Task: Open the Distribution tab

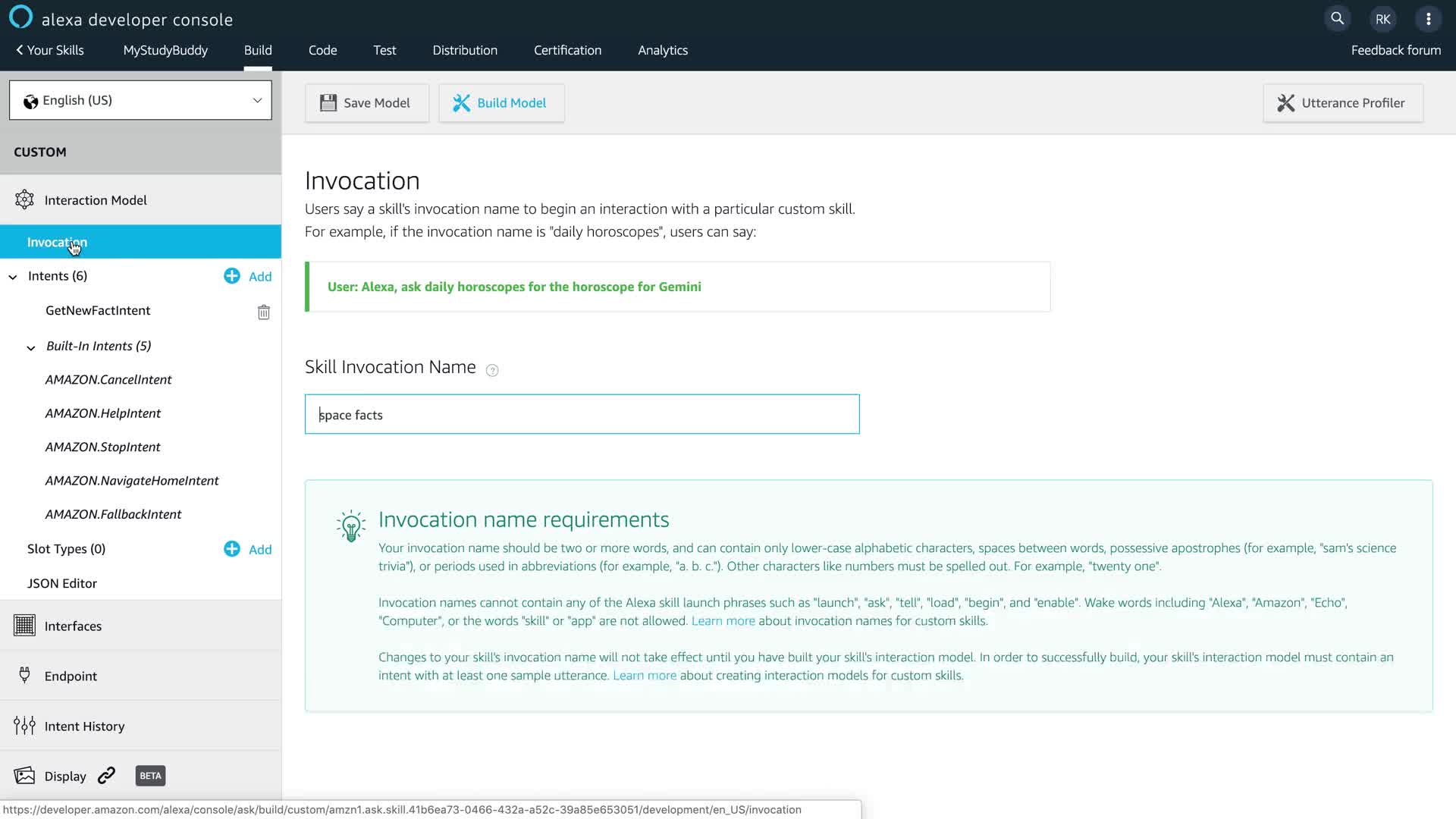Action: click(x=465, y=50)
